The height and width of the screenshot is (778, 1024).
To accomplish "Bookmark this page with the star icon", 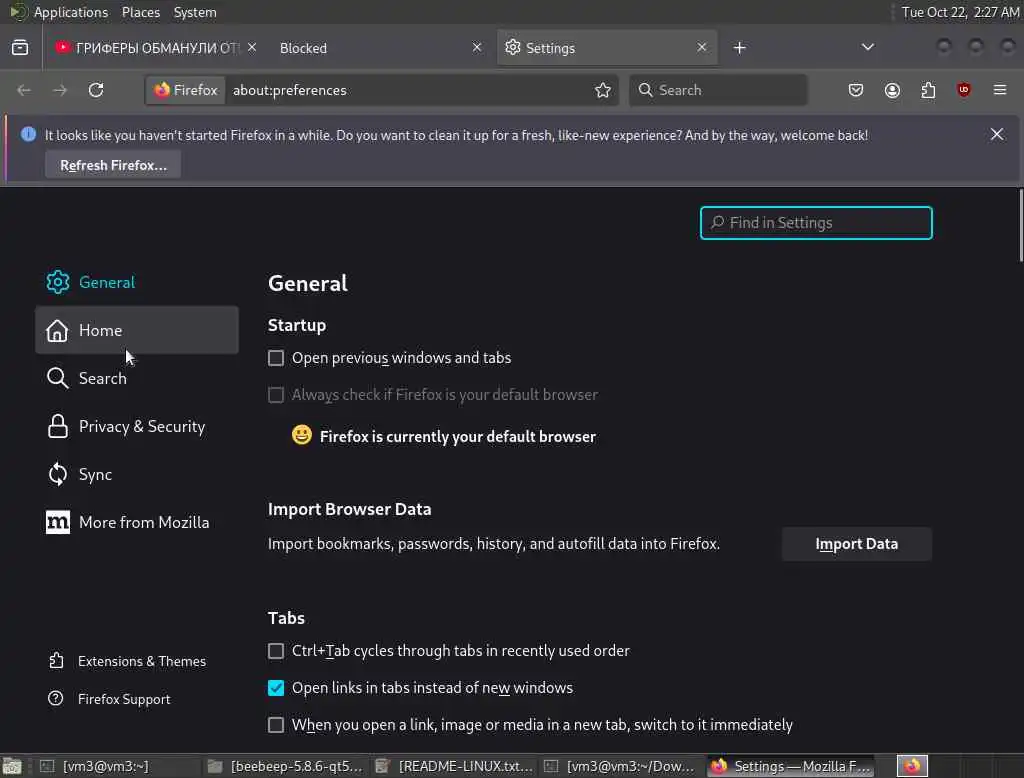I will 603,90.
